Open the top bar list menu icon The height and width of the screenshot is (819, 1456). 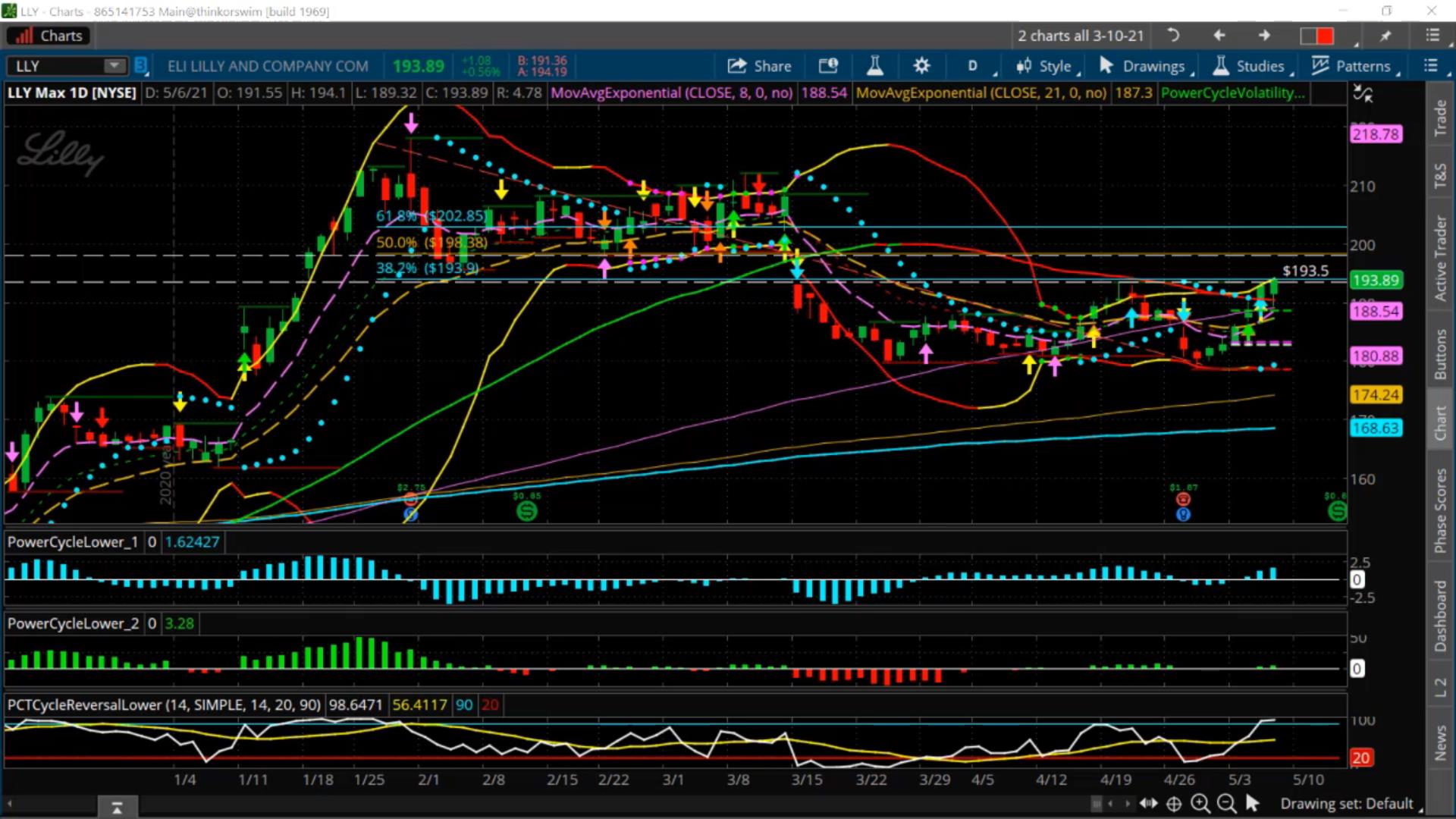1432,36
